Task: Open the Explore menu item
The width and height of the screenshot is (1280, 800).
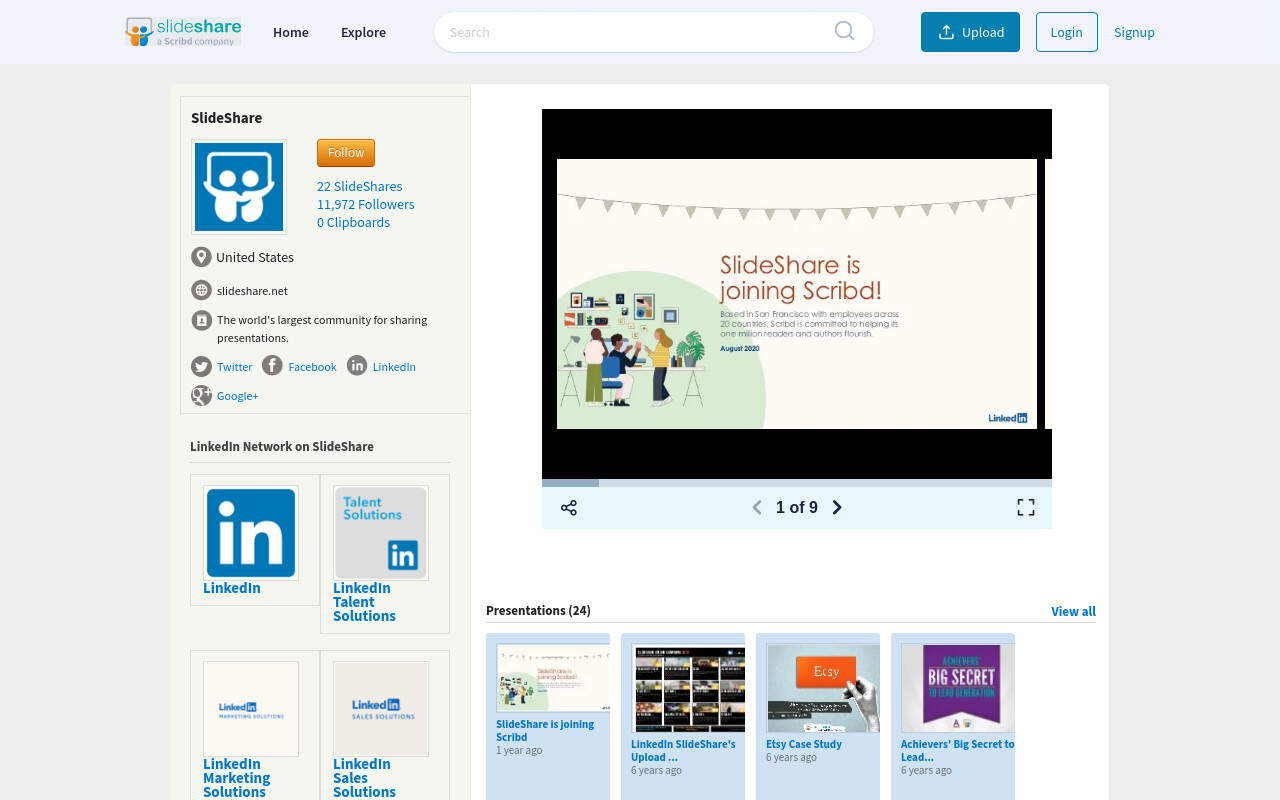Action: pyautogui.click(x=363, y=32)
